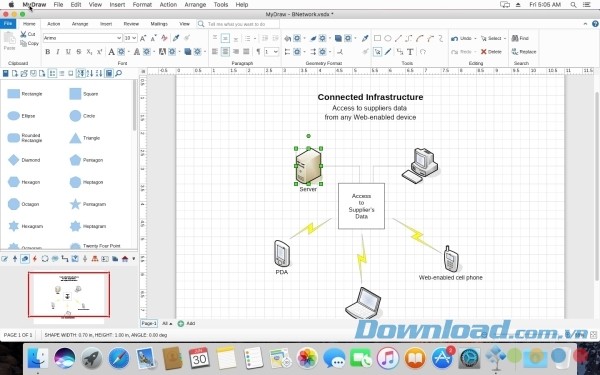The image size is (600, 375).
Task: Open Launchpad rocket in the Dock
Action: pyautogui.click(x=92, y=359)
